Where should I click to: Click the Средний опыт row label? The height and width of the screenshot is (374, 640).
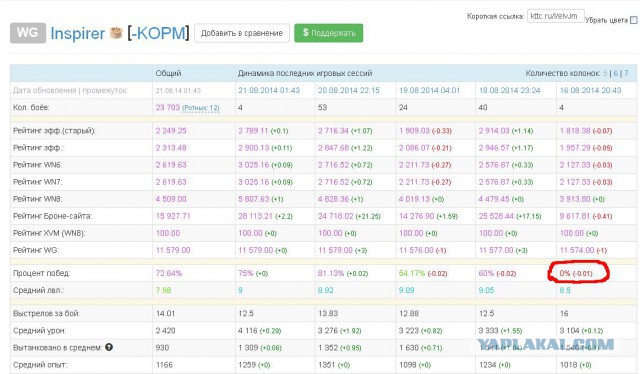point(40,365)
